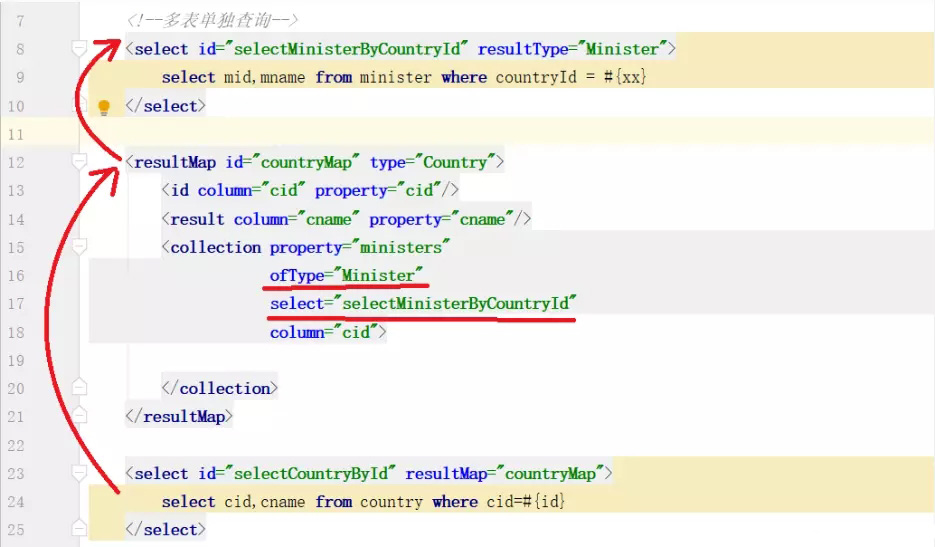The image size is (935, 547).
Task: Click resultType value "Minister" on line 8
Action: coord(622,49)
